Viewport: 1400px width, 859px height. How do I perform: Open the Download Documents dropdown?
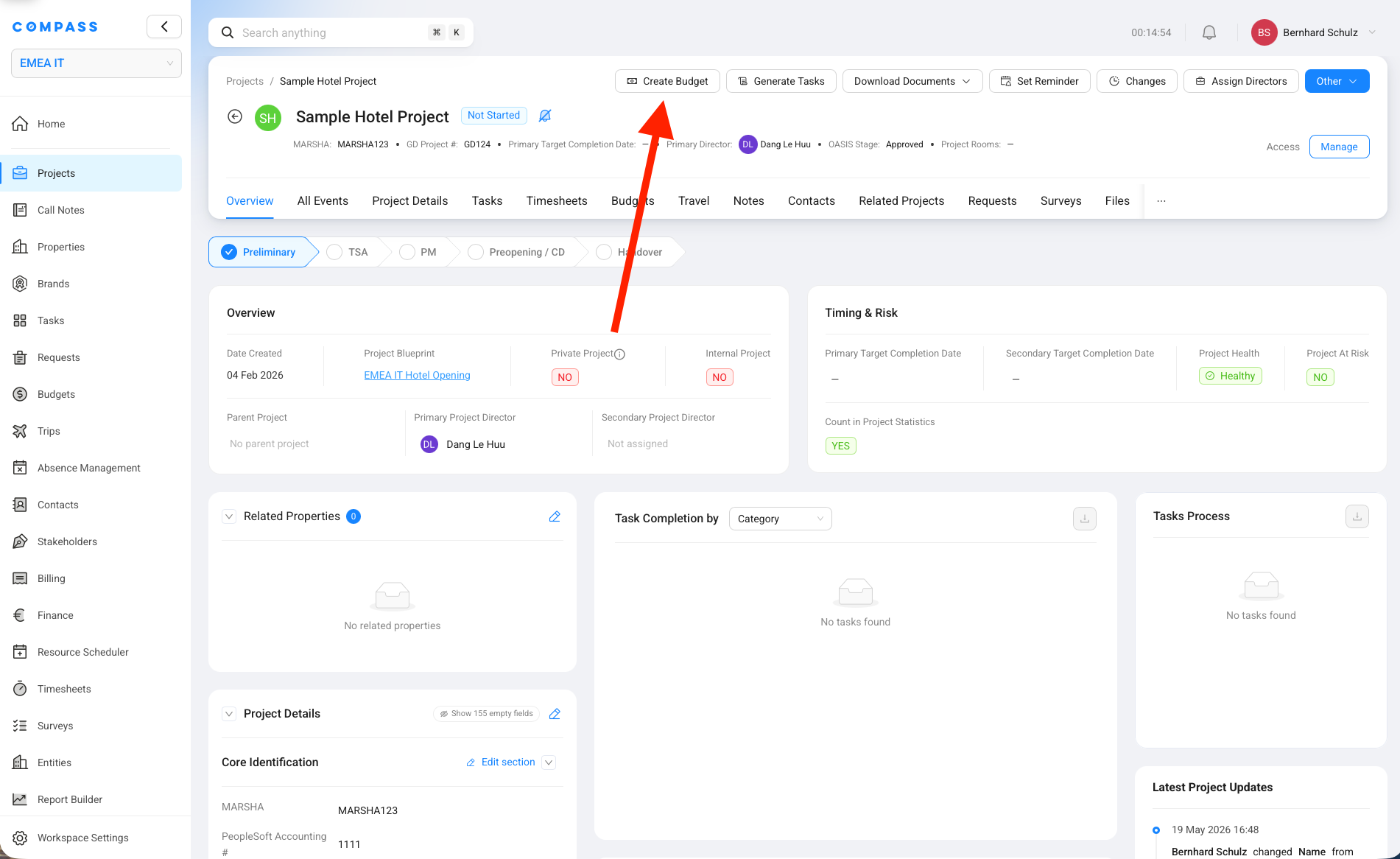(912, 81)
